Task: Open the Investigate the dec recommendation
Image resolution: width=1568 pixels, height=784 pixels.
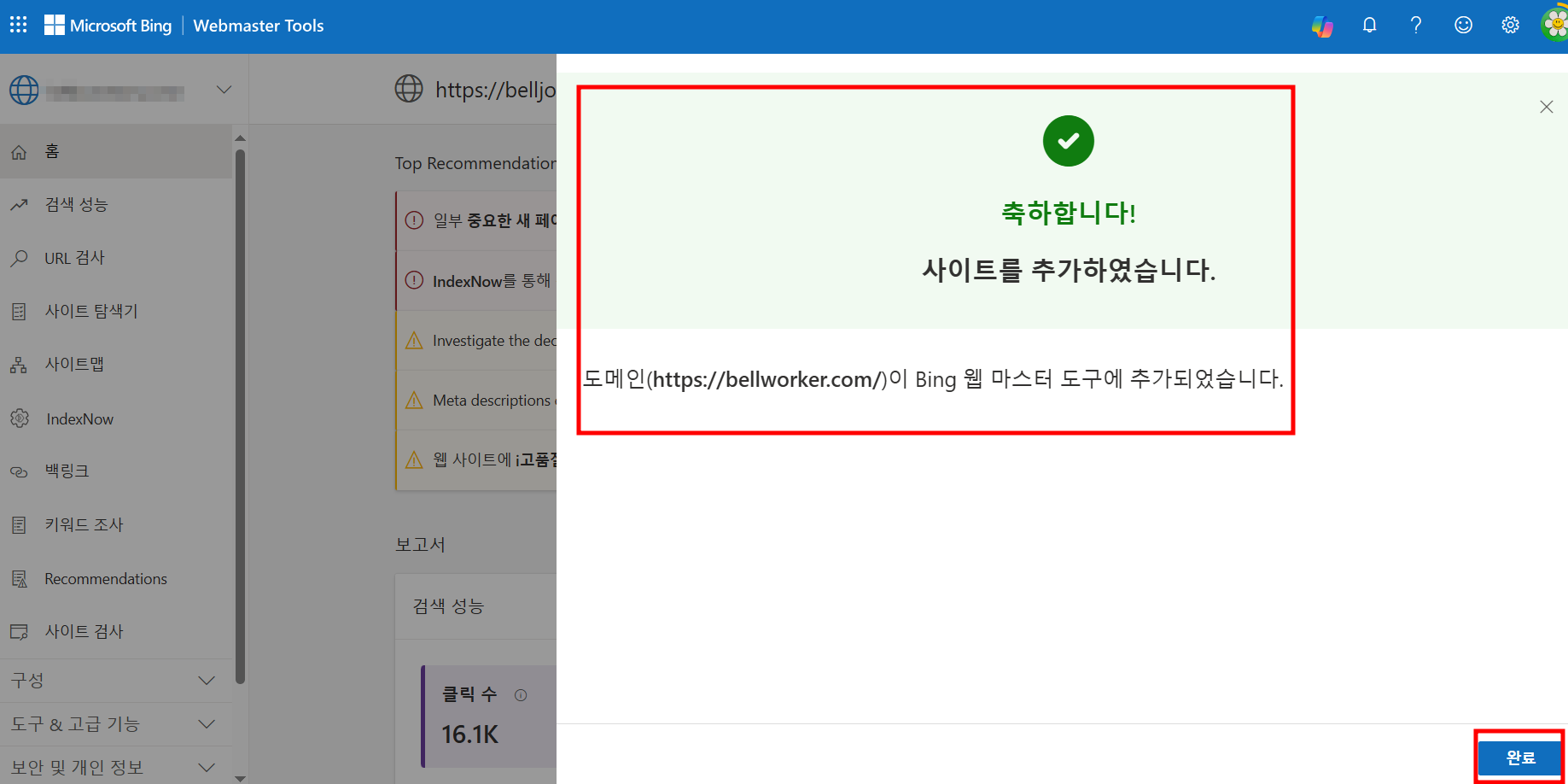Action: 476,340
